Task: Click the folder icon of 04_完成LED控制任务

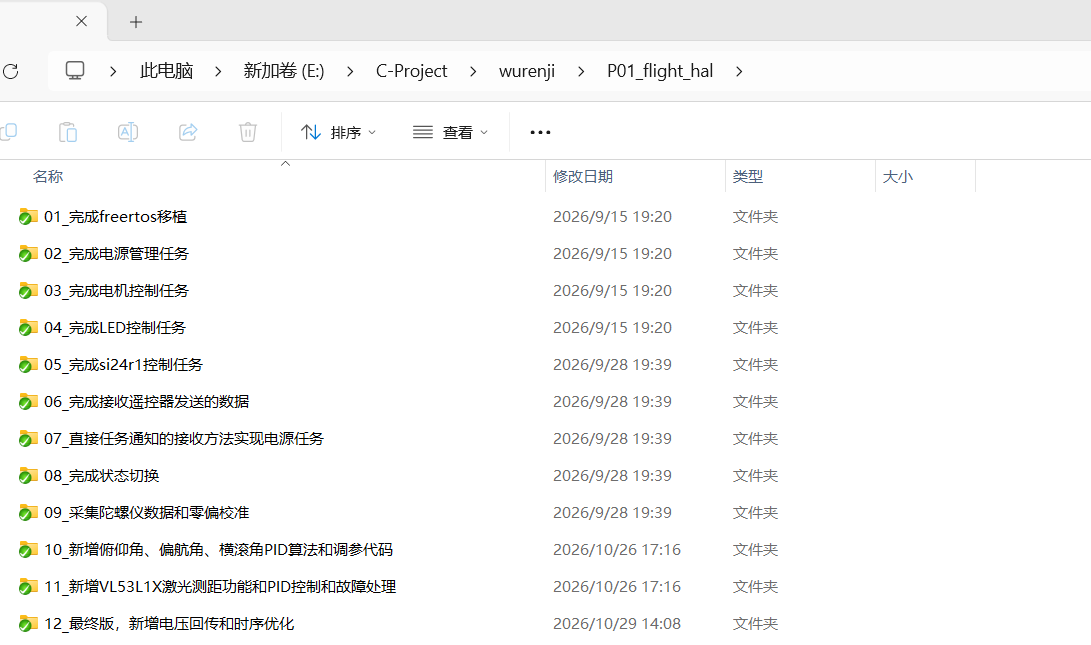Action: tap(28, 327)
